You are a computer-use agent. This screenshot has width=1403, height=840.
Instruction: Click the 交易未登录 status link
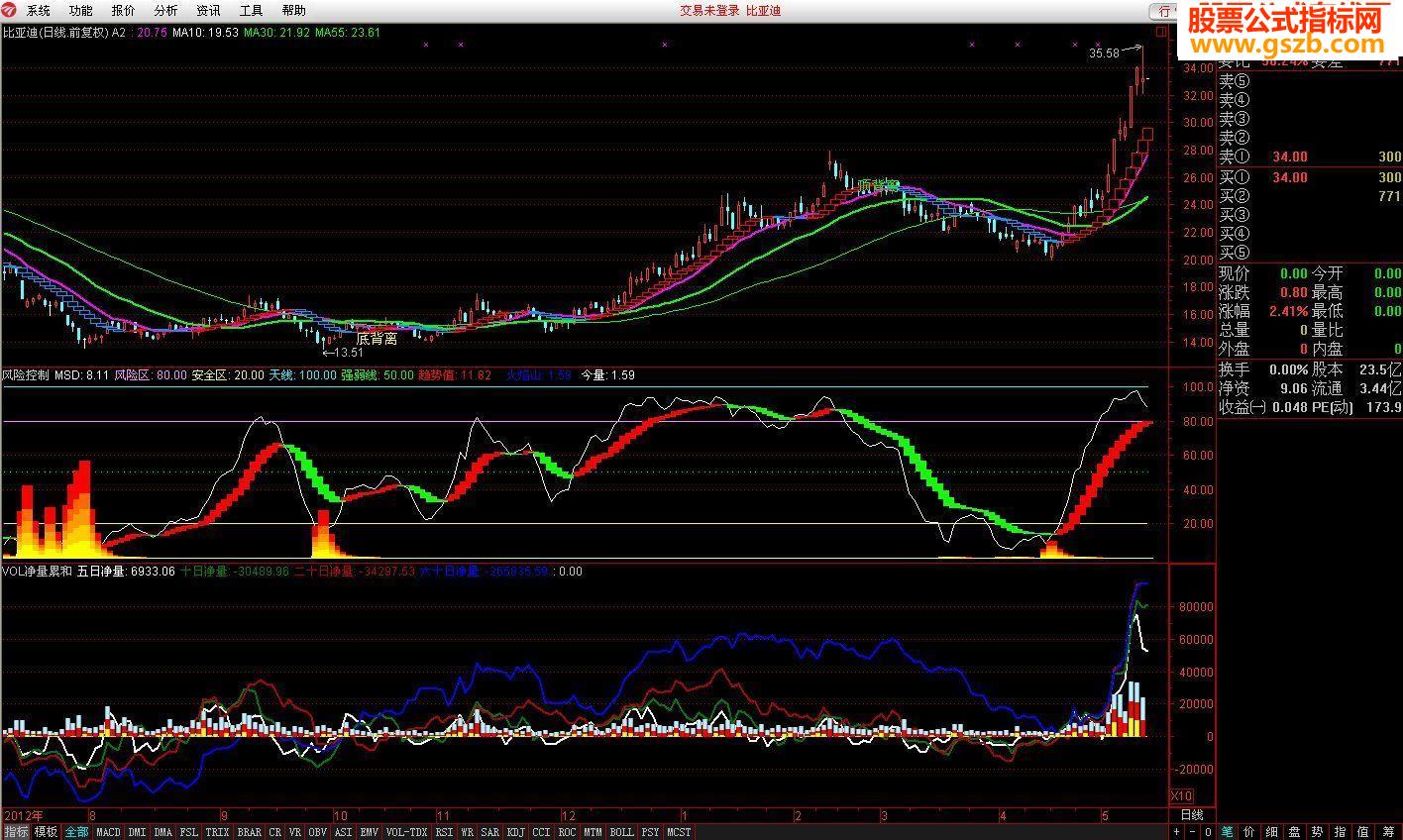click(708, 11)
